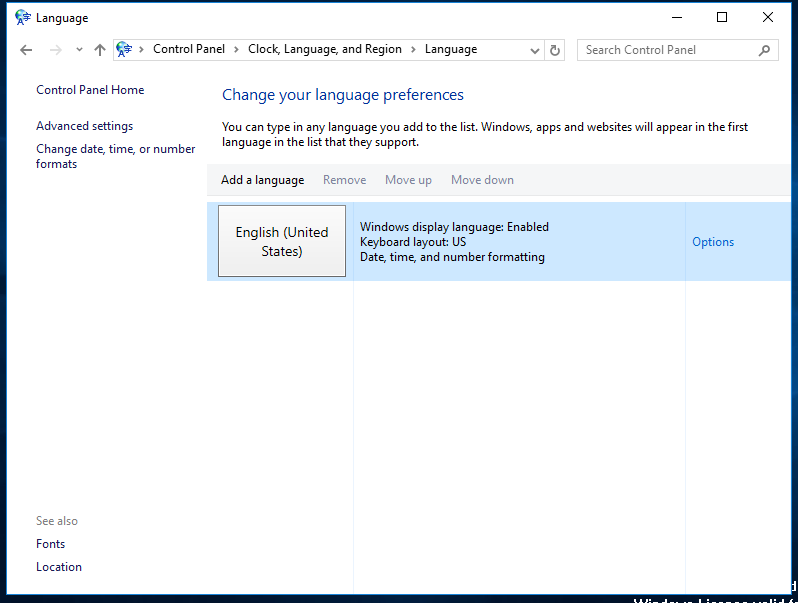Expand the chevron before Control Panel breadcrumb

pos(141,49)
